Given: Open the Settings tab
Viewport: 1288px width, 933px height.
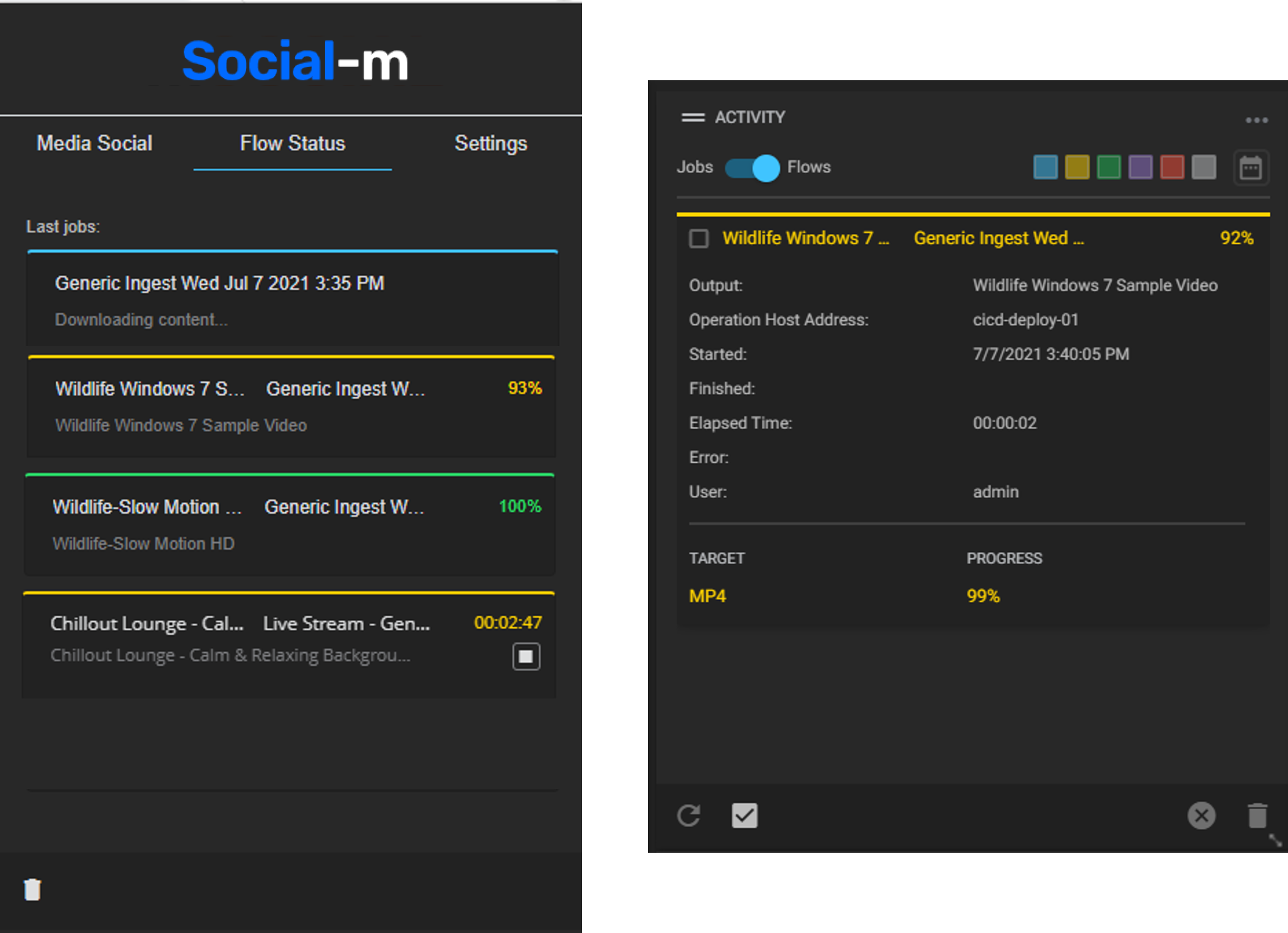Looking at the screenshot, I should point(490,143).
